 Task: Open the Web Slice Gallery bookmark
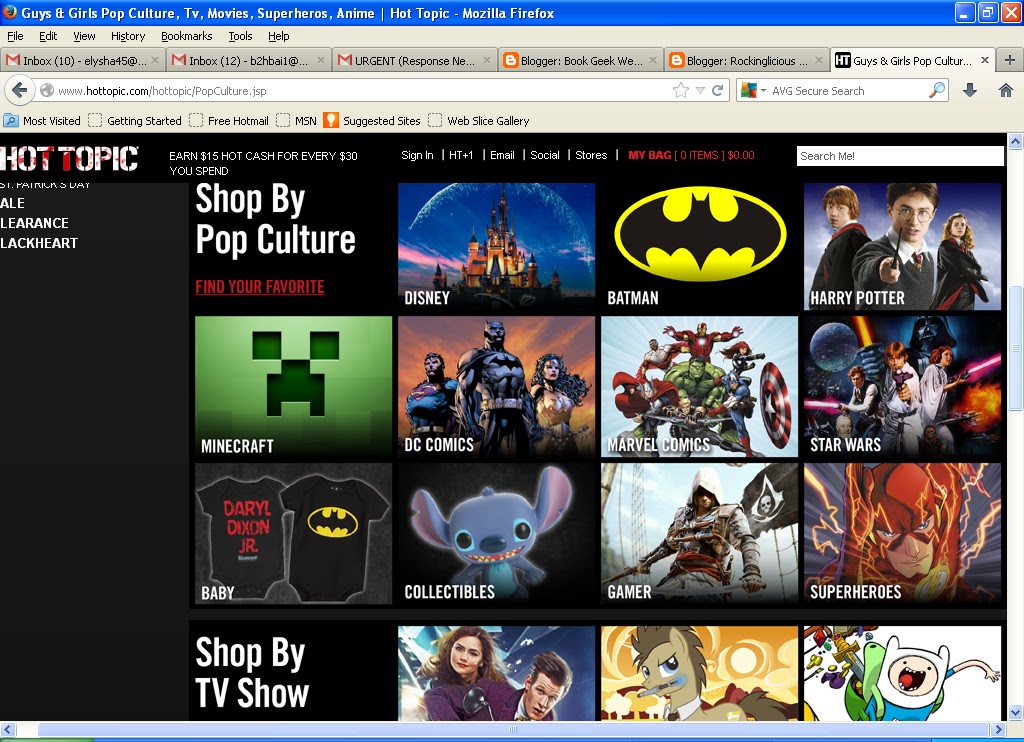pyautogui.click(x=479, y=121)
